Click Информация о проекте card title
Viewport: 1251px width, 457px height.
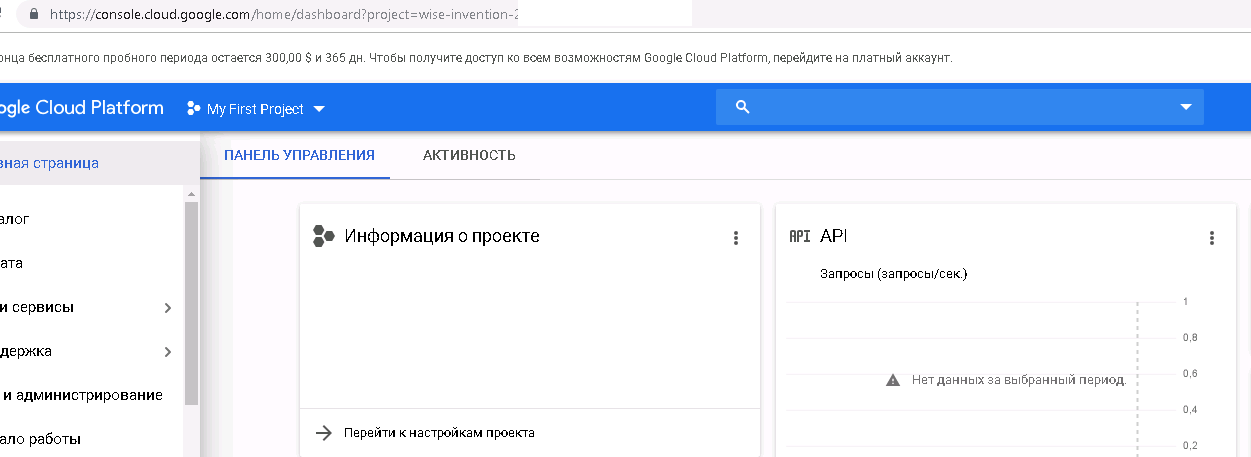pos(442,236)
